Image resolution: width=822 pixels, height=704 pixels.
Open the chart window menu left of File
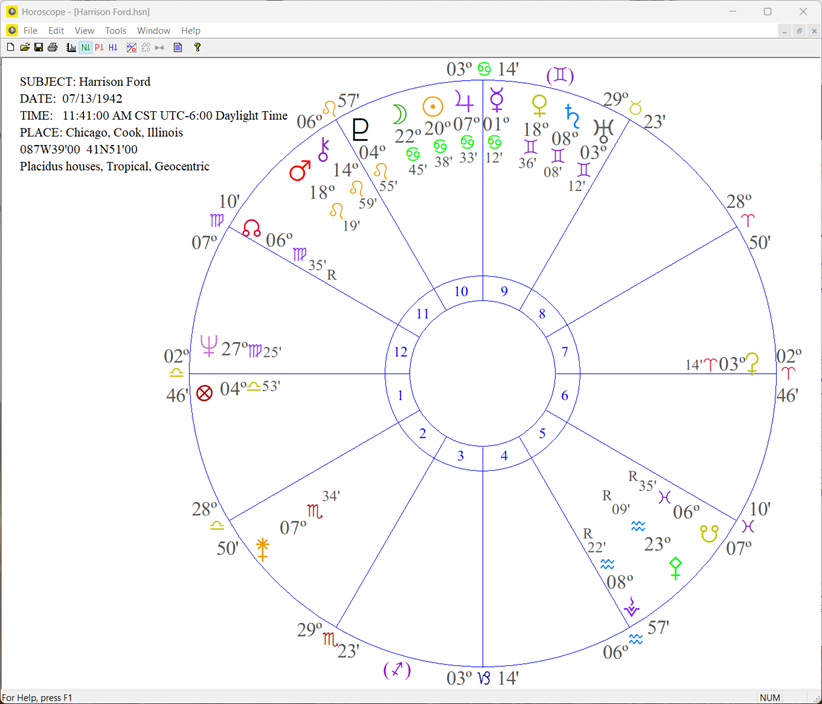(x=13, y=30)
